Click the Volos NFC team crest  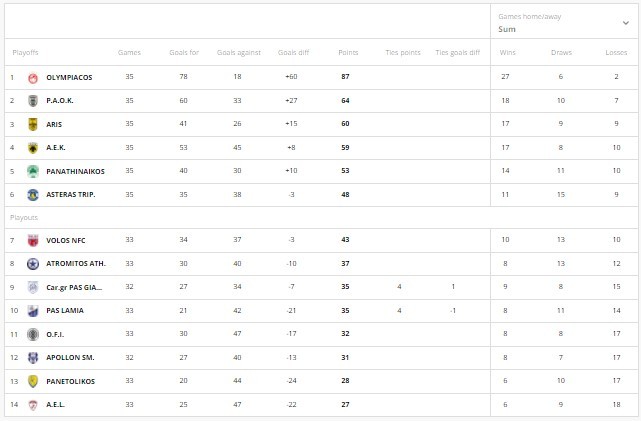(32, 240)
